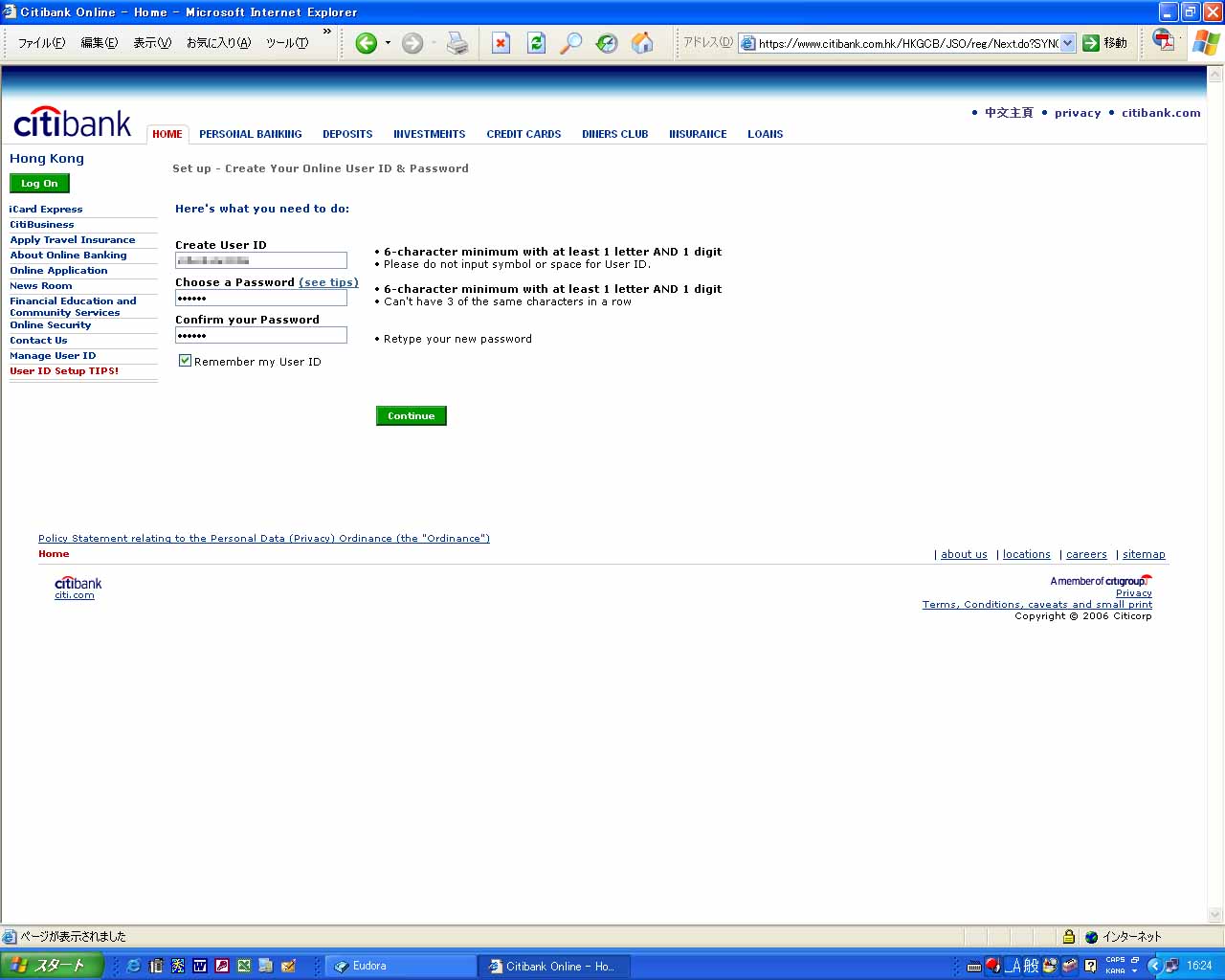Open Terms, Conditions, caveats and small print

(1037, 605)
